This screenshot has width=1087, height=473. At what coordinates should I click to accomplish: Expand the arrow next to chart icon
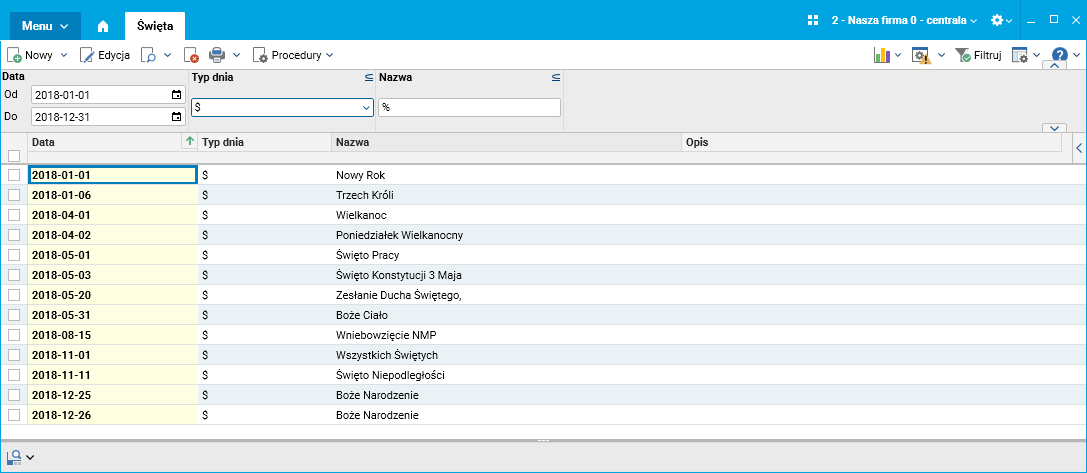tap(898, 55)
